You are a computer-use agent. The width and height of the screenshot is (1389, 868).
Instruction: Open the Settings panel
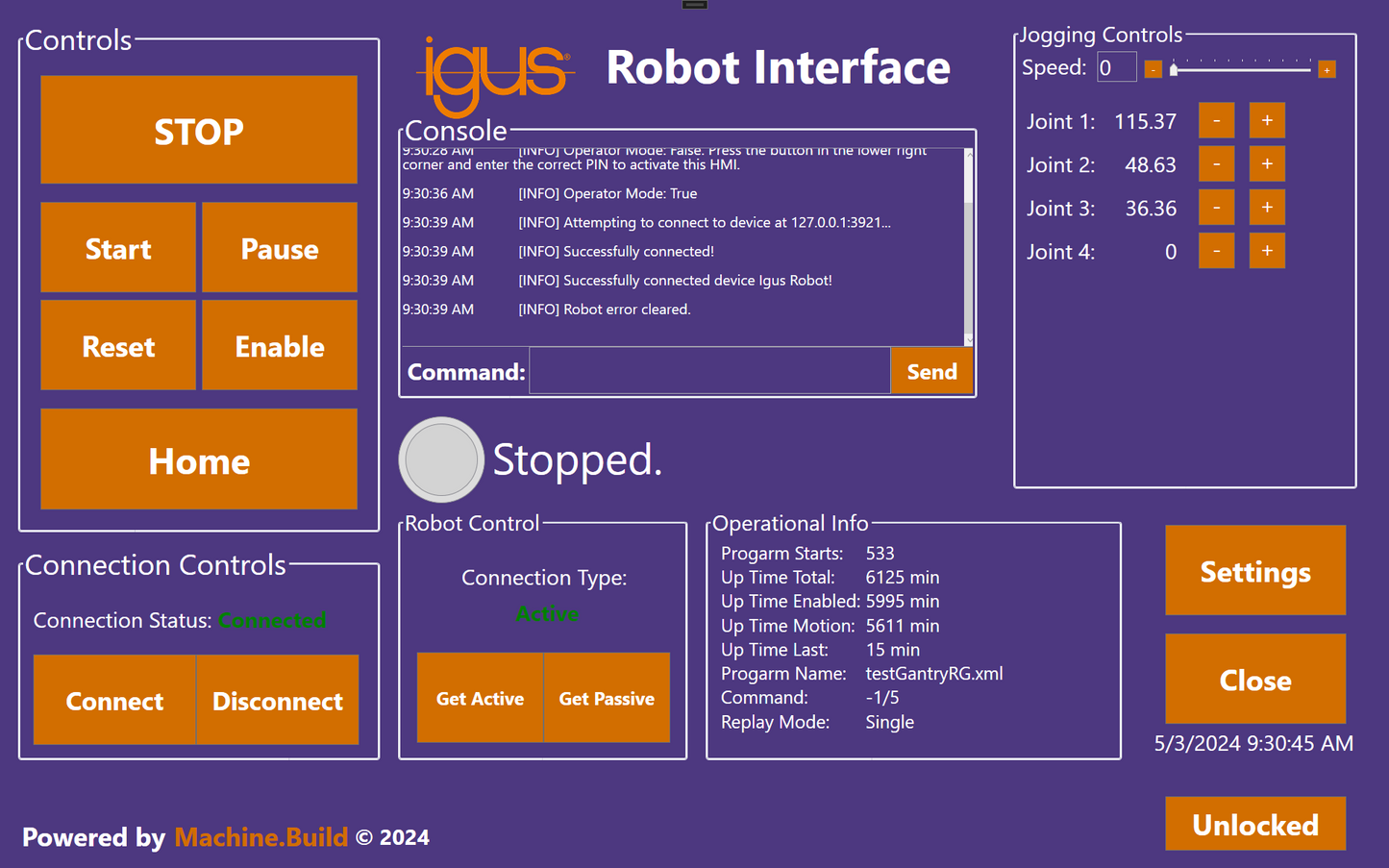point(1254,570)
